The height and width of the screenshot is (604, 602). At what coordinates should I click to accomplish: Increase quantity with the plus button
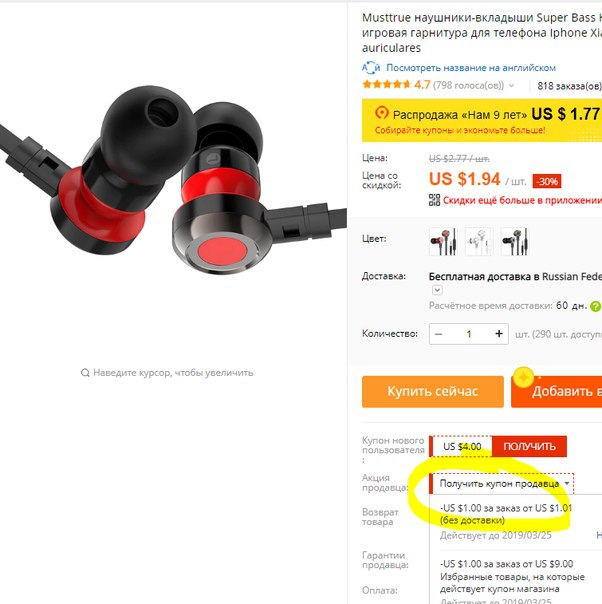499,334
